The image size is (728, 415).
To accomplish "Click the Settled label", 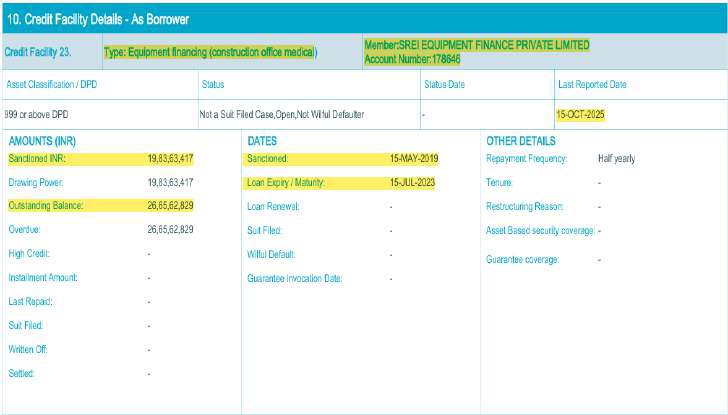I will click(x=21, y=373).
